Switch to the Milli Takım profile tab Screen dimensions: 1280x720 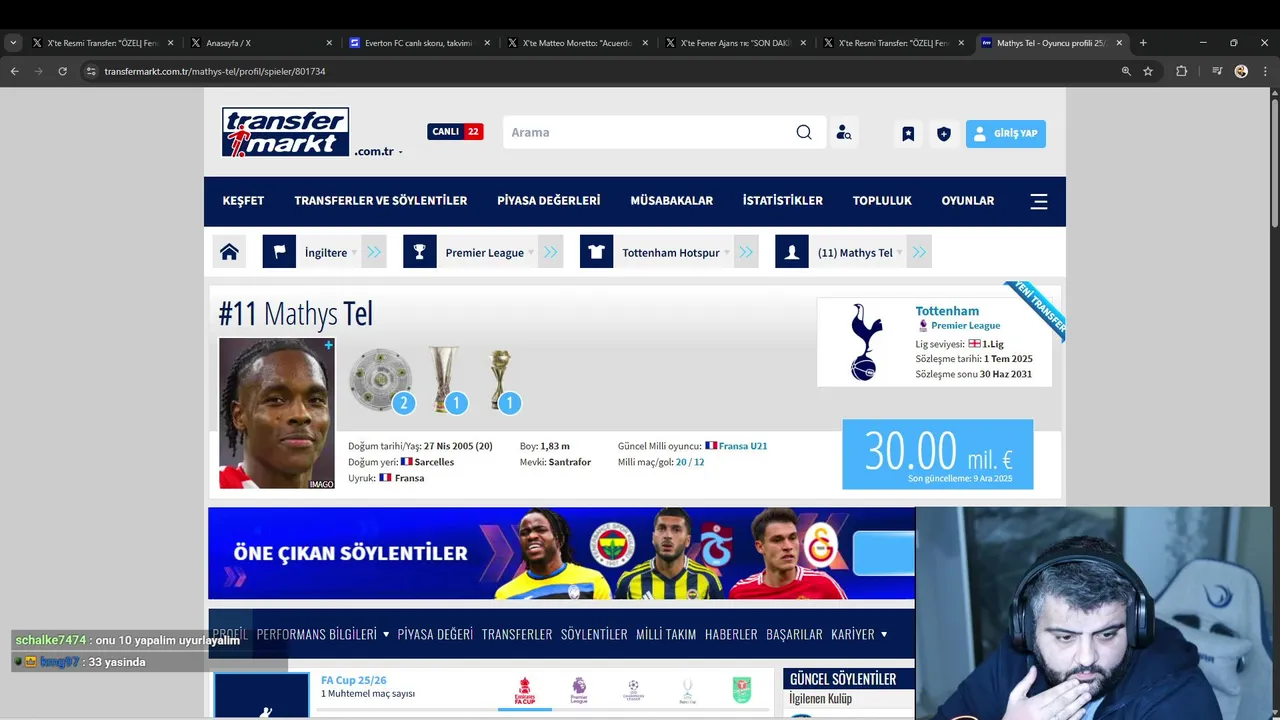(x=666, y=634)
